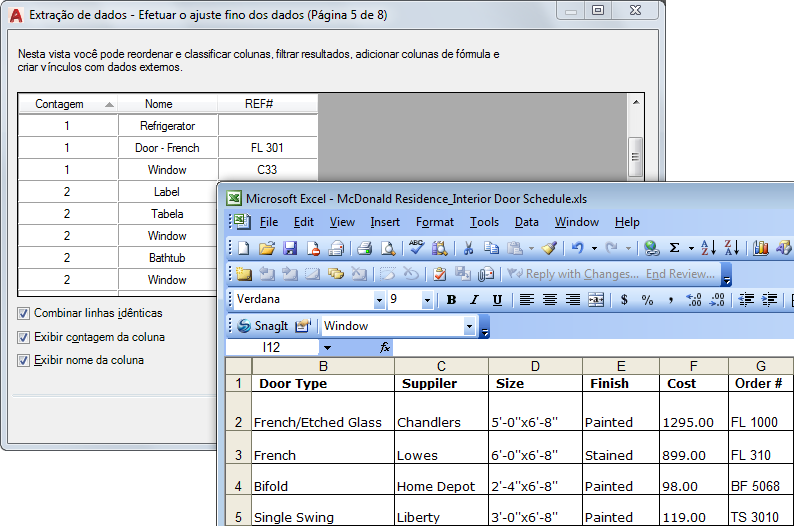The width and height of the screenshot is (794, 526).
Task: Expand the Undo history dropdown arrow
Action: [594, 248]
